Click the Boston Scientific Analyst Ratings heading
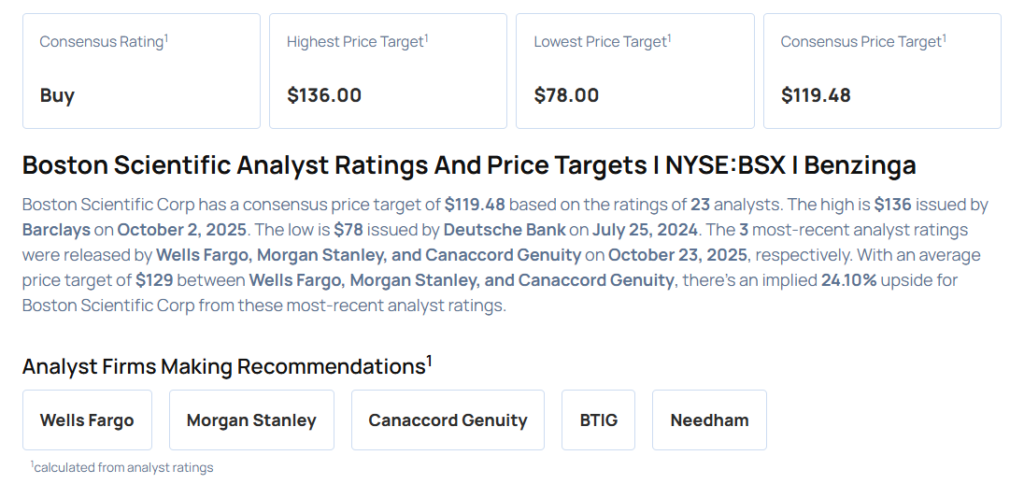The image size is (1024, 498). tap(469, 165)
